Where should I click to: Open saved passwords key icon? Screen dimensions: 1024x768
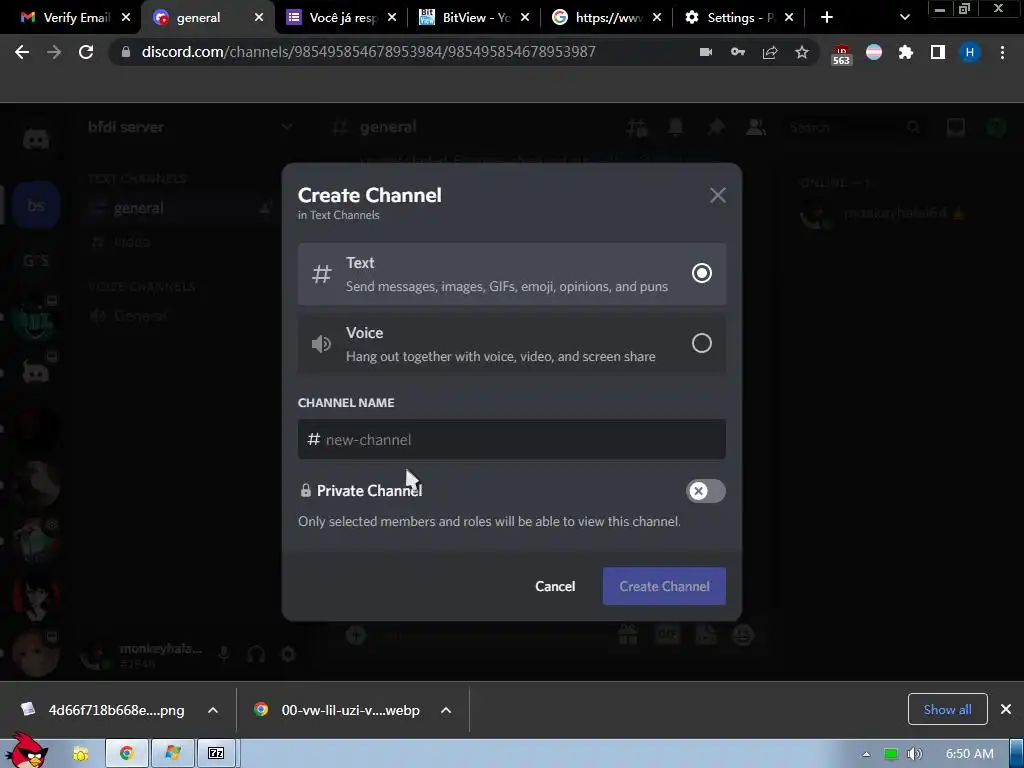pyautogui.click(x=738, y=52)
